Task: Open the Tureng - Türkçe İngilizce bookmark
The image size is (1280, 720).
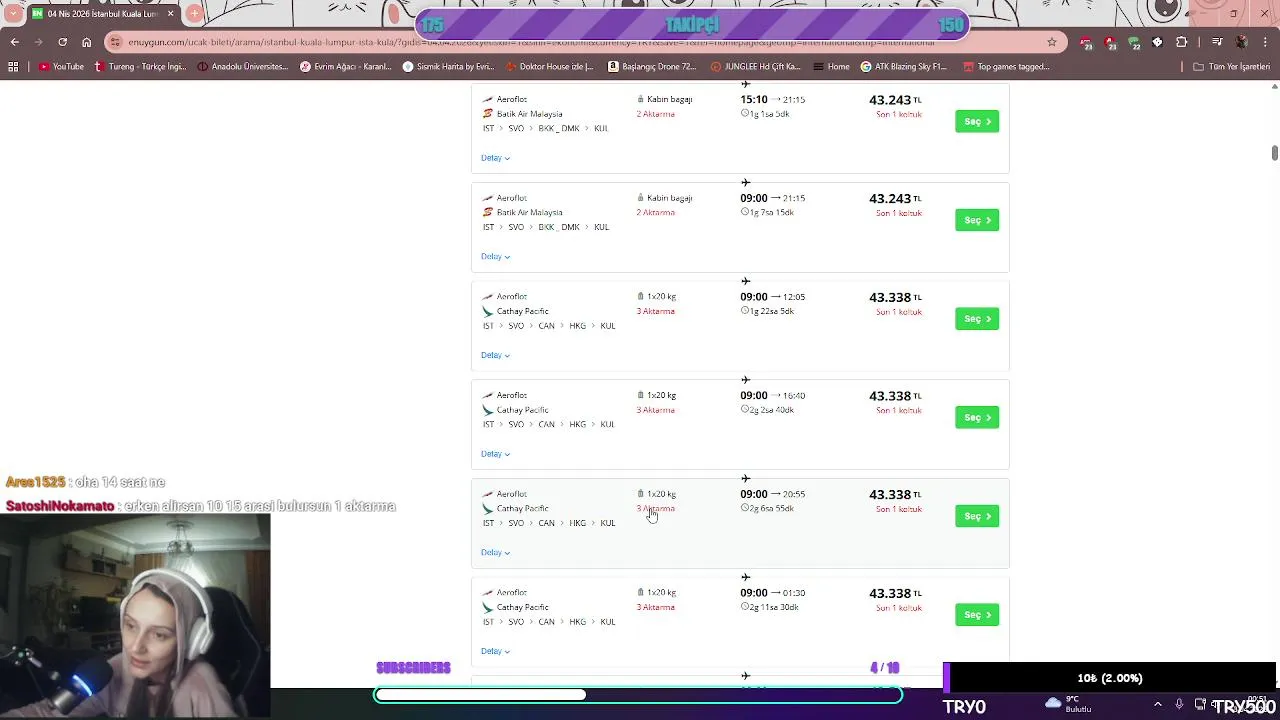Action: point(140,67)
